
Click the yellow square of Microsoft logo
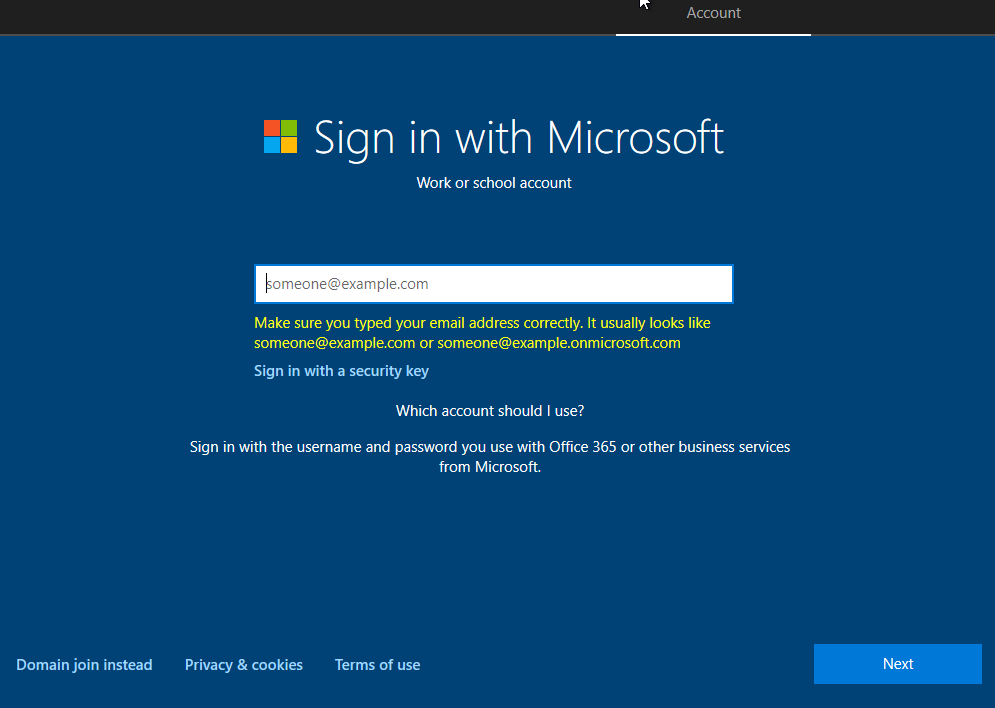[289, 145]
